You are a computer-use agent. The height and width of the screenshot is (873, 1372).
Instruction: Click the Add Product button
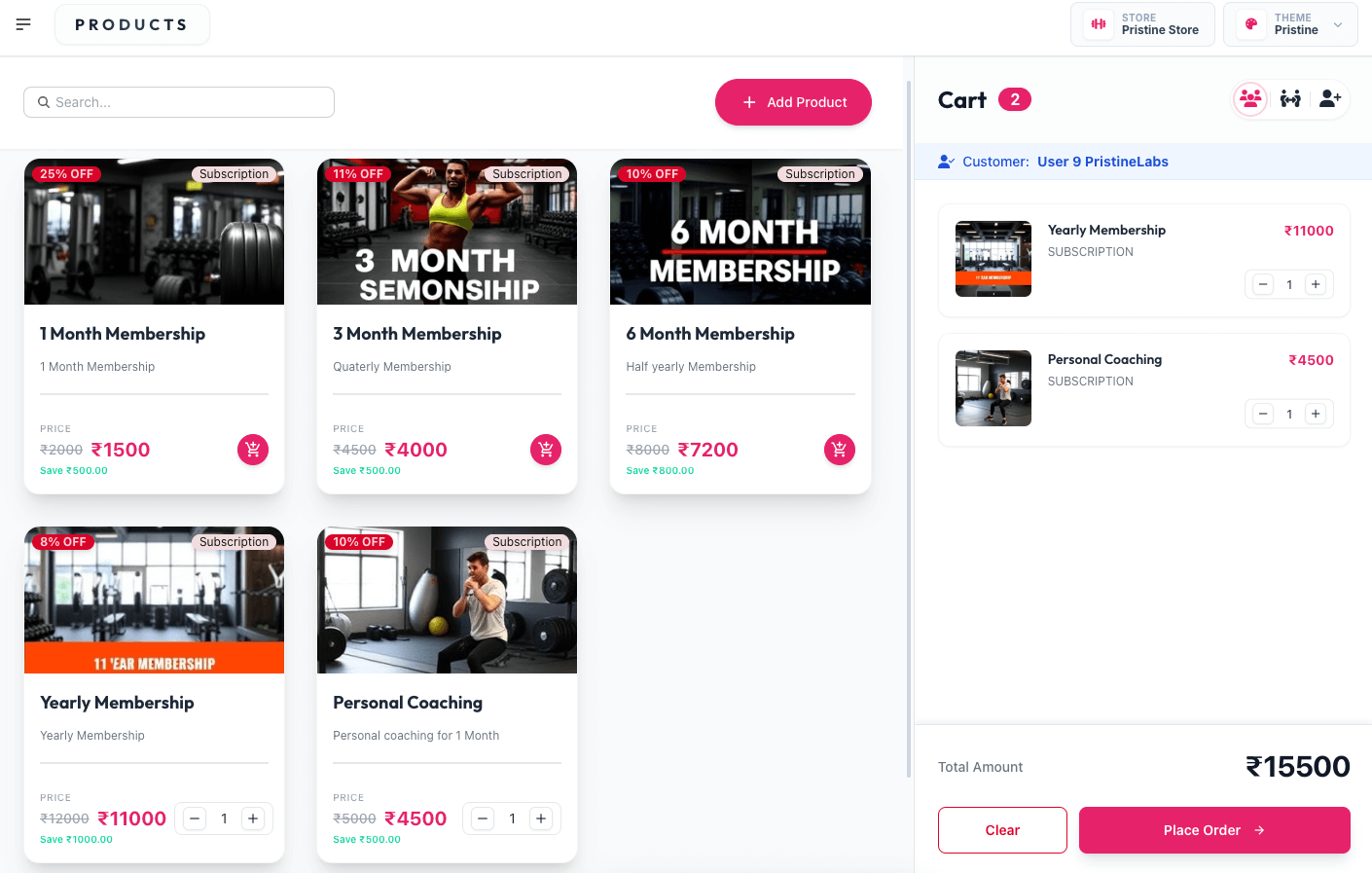(793, 102)
